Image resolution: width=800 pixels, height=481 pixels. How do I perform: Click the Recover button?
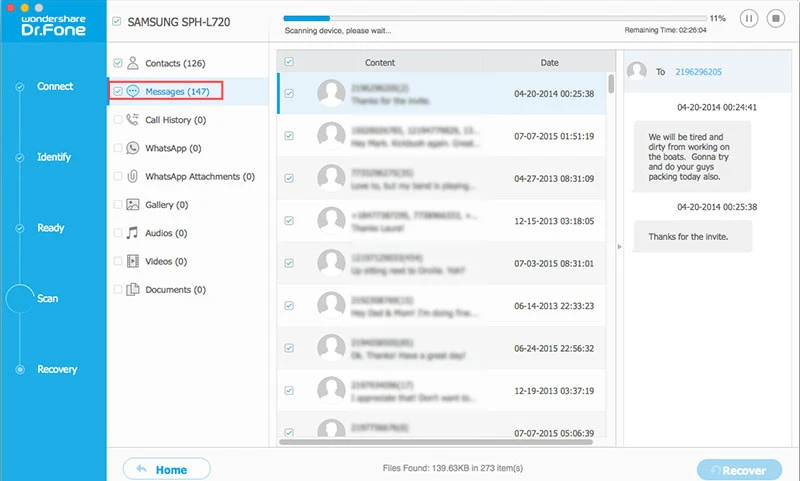pos(738,470)
